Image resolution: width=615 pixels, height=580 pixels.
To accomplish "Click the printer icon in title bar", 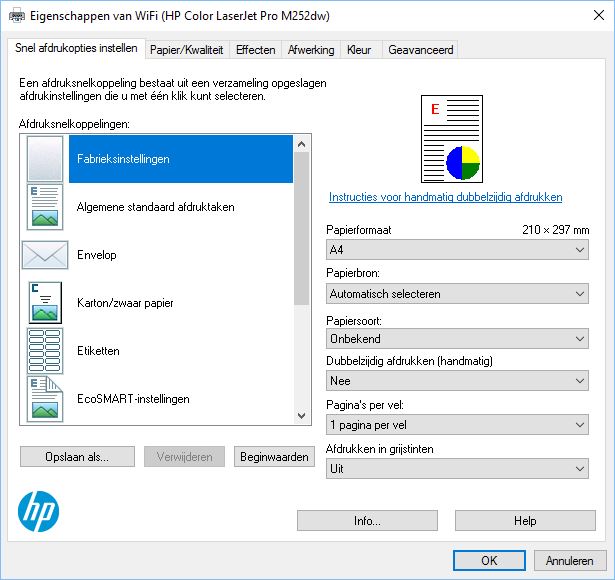I will tap(16, 16).
